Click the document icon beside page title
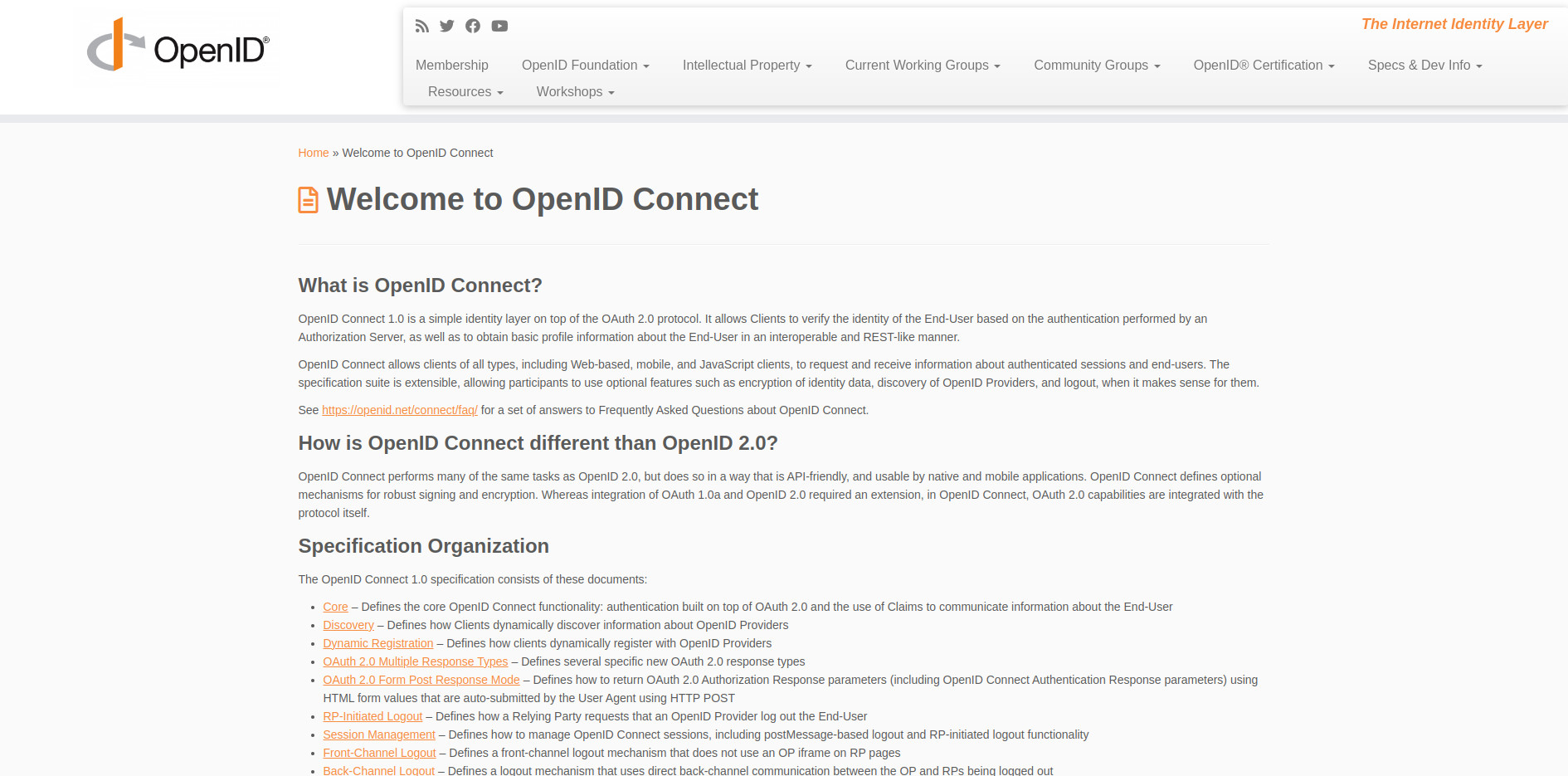This screenshot has height=776, width=1568. tap(308, 200)
